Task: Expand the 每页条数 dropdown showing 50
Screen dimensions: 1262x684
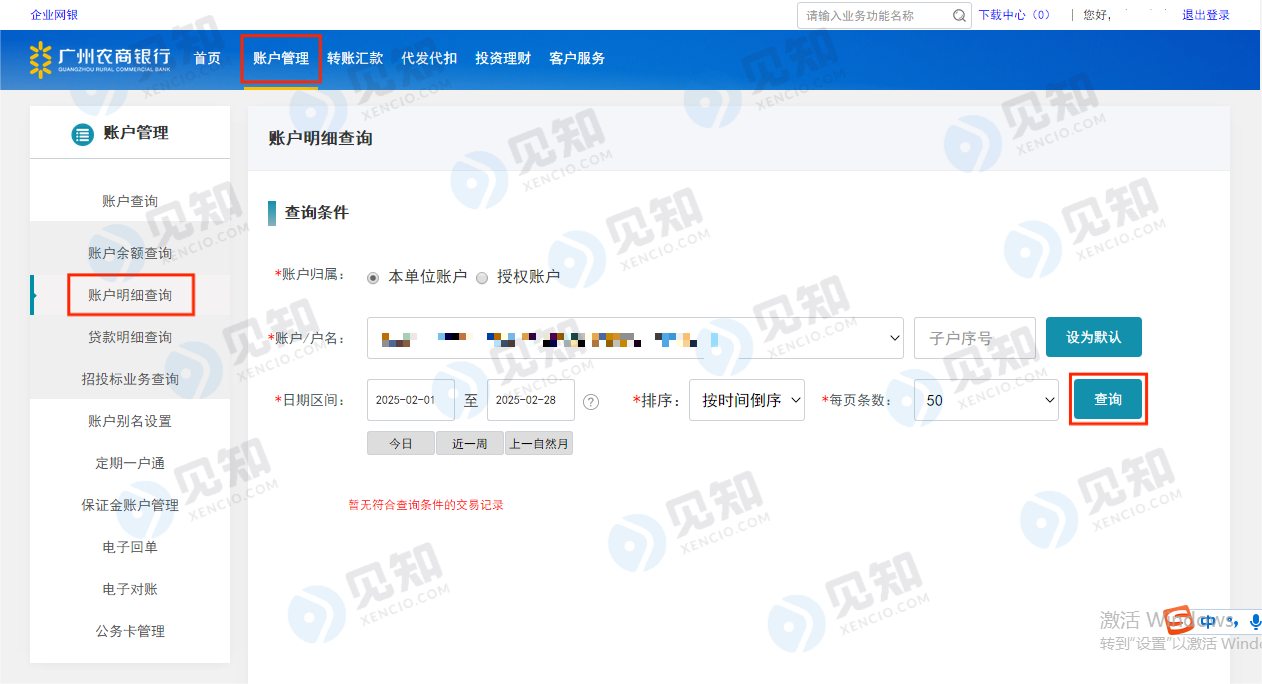Action: pyautogui.click(x=985, y=400)
